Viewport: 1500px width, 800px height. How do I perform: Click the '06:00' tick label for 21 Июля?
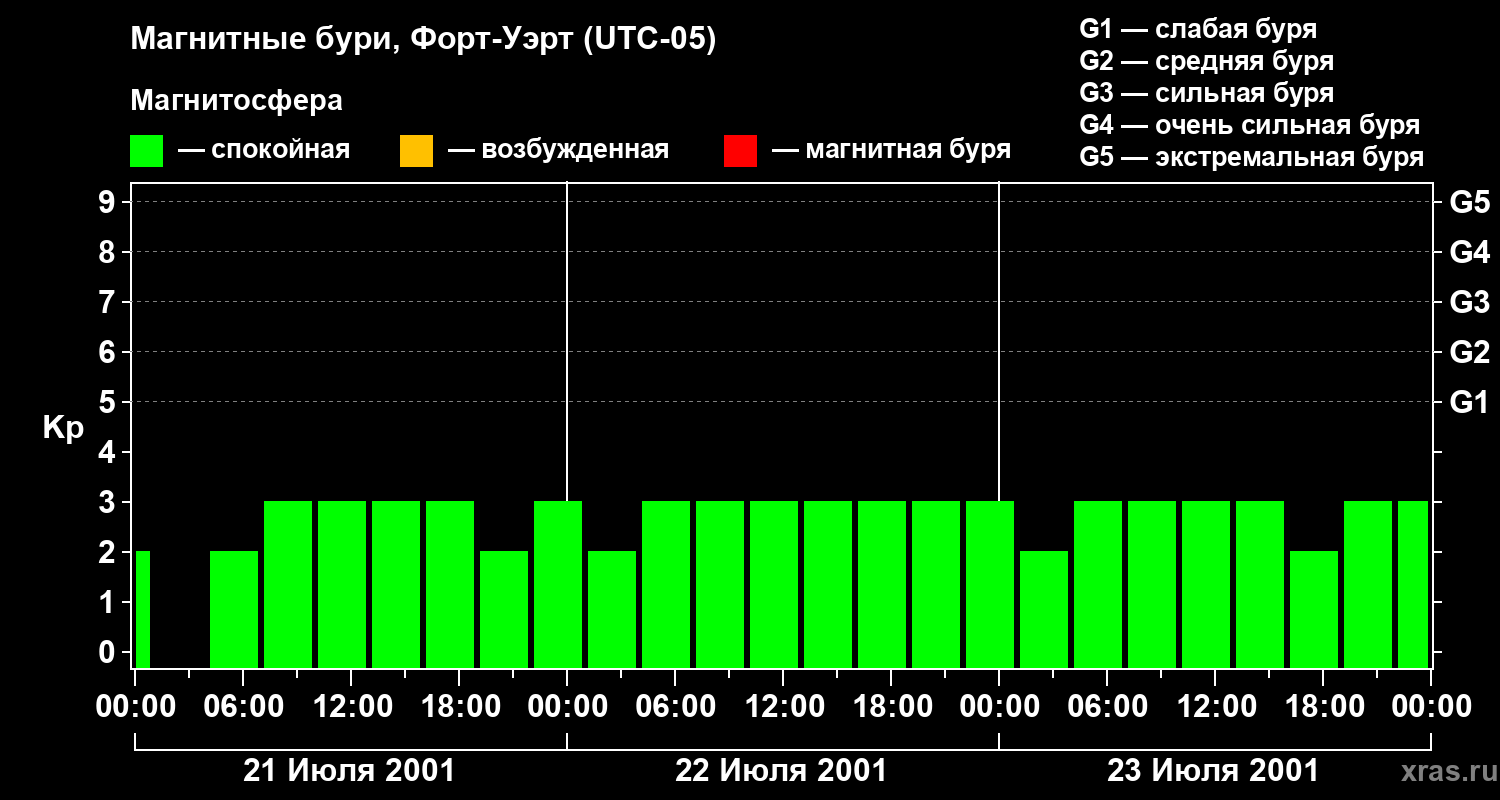pyautogui.click(x=243, y=706)
